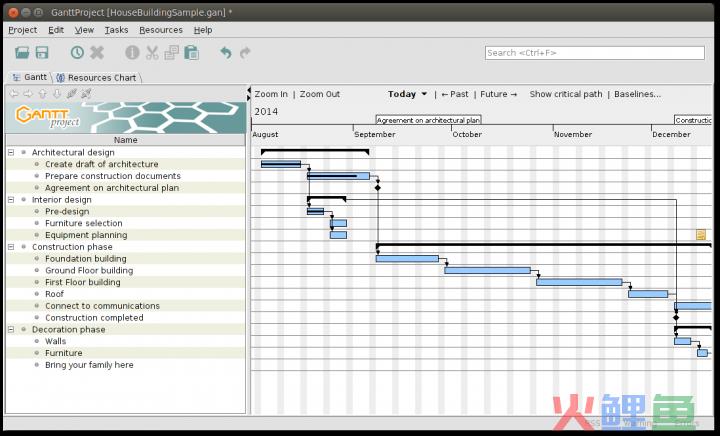This screenshot has height=436, width=720.
Task: Select the Pre-design task row
Action: pos(125,212)
